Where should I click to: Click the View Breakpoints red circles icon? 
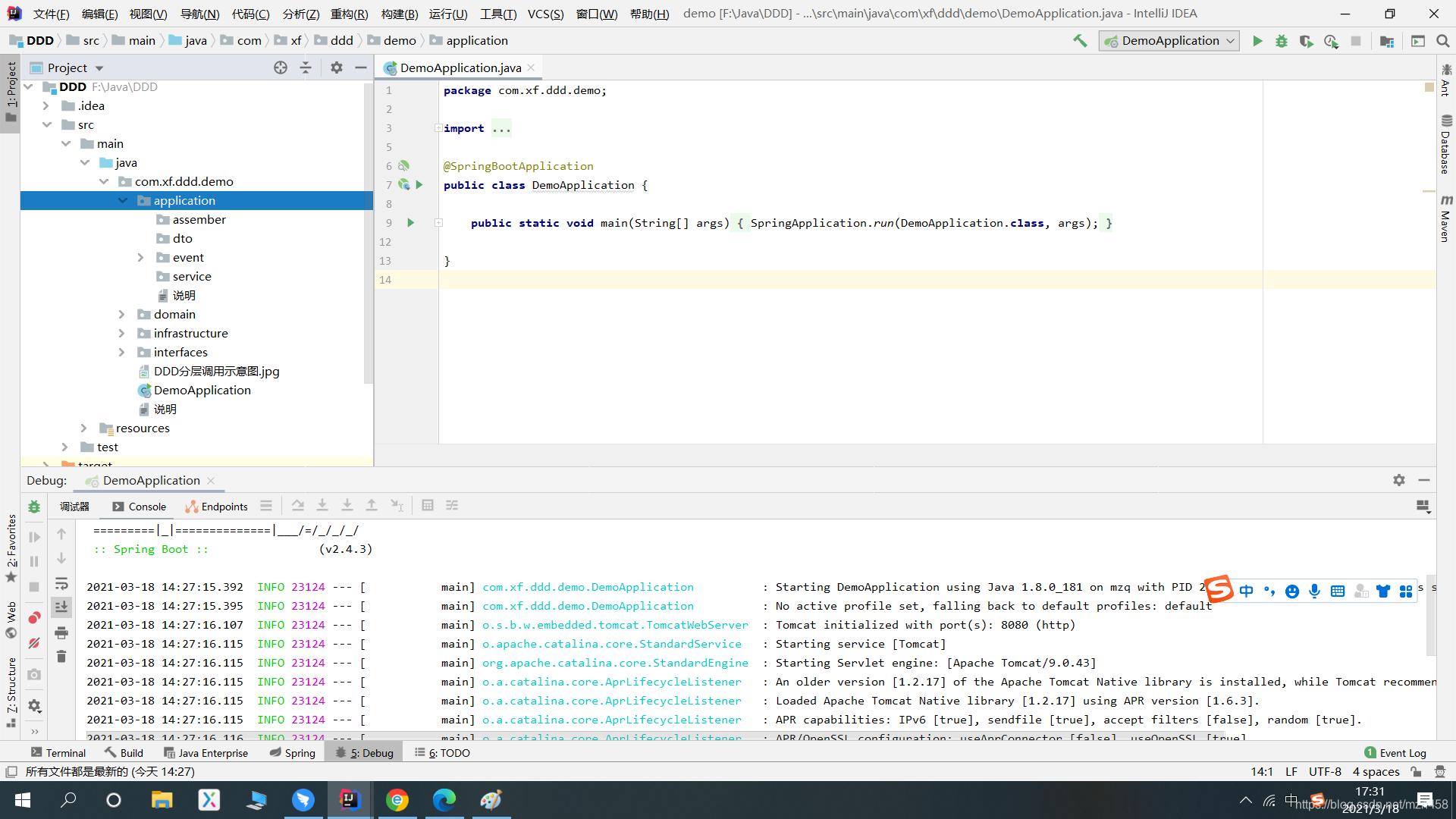click(34, 618)
